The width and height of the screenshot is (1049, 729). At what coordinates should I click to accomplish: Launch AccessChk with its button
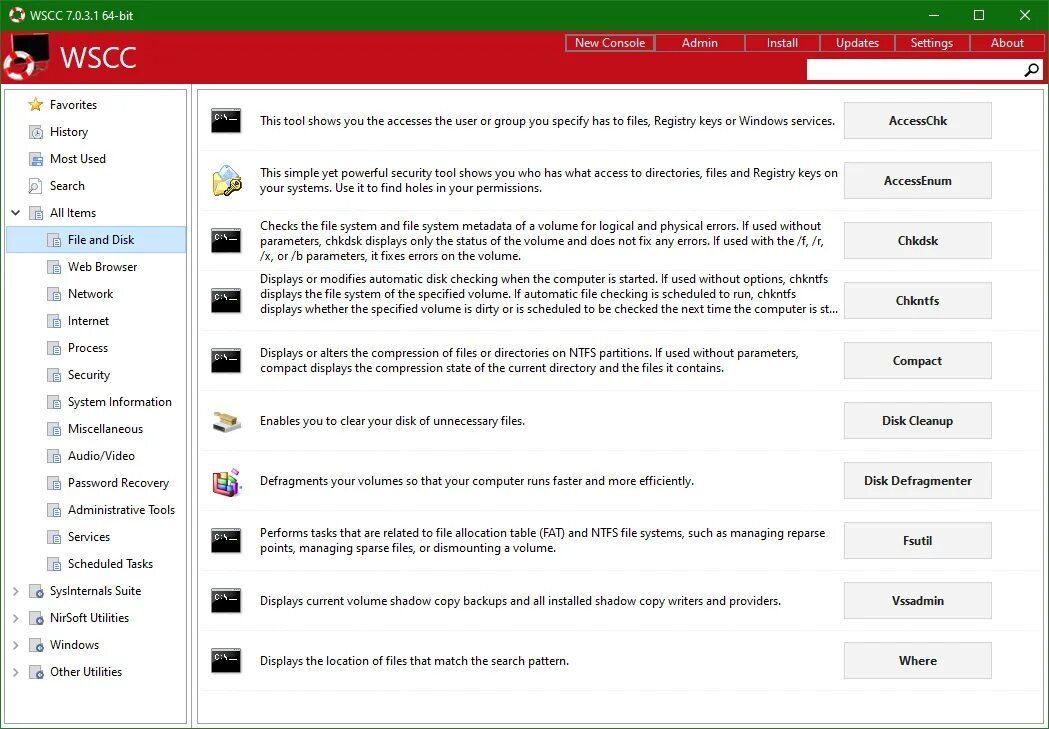point(917,120)
